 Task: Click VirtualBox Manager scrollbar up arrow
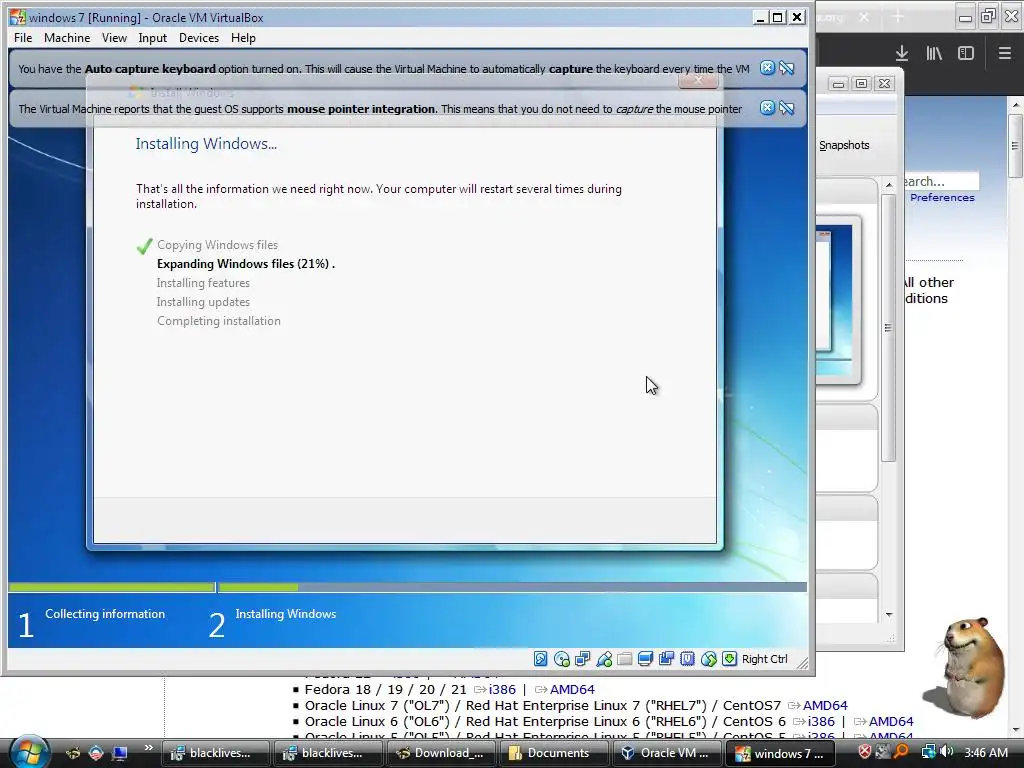889,185
